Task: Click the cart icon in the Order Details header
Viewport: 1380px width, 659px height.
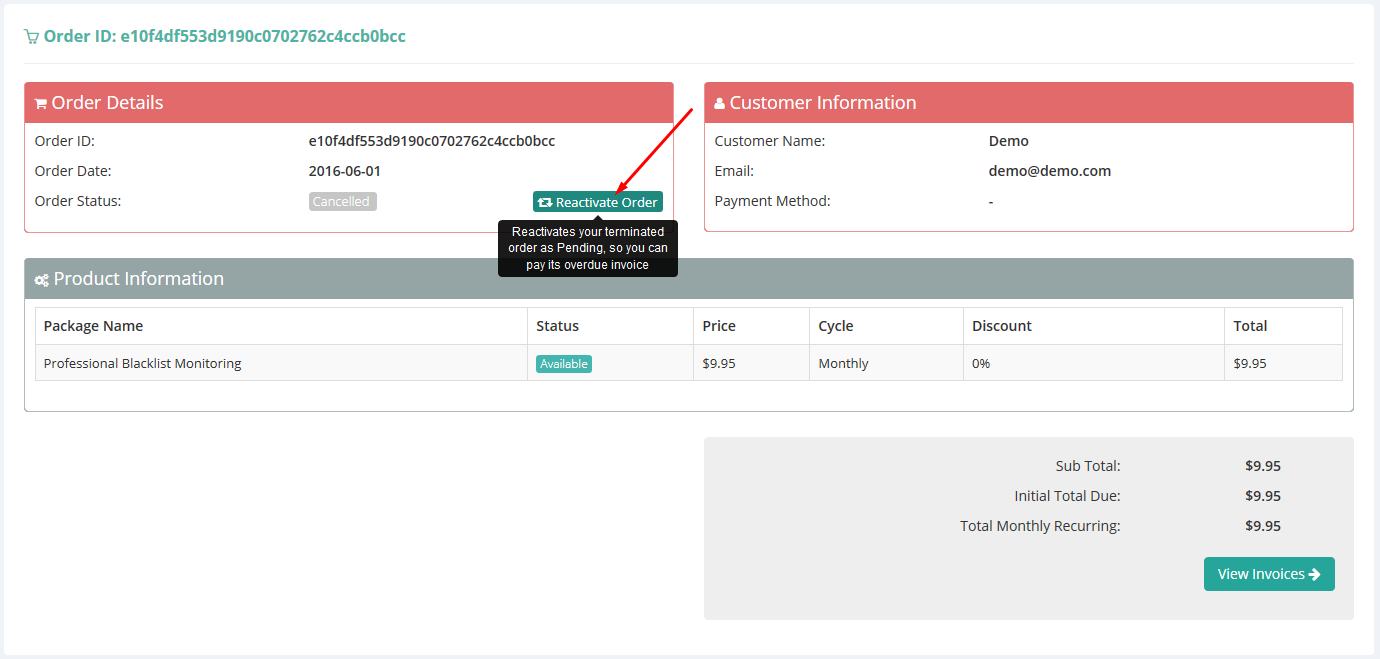Action: click(41, 103)
